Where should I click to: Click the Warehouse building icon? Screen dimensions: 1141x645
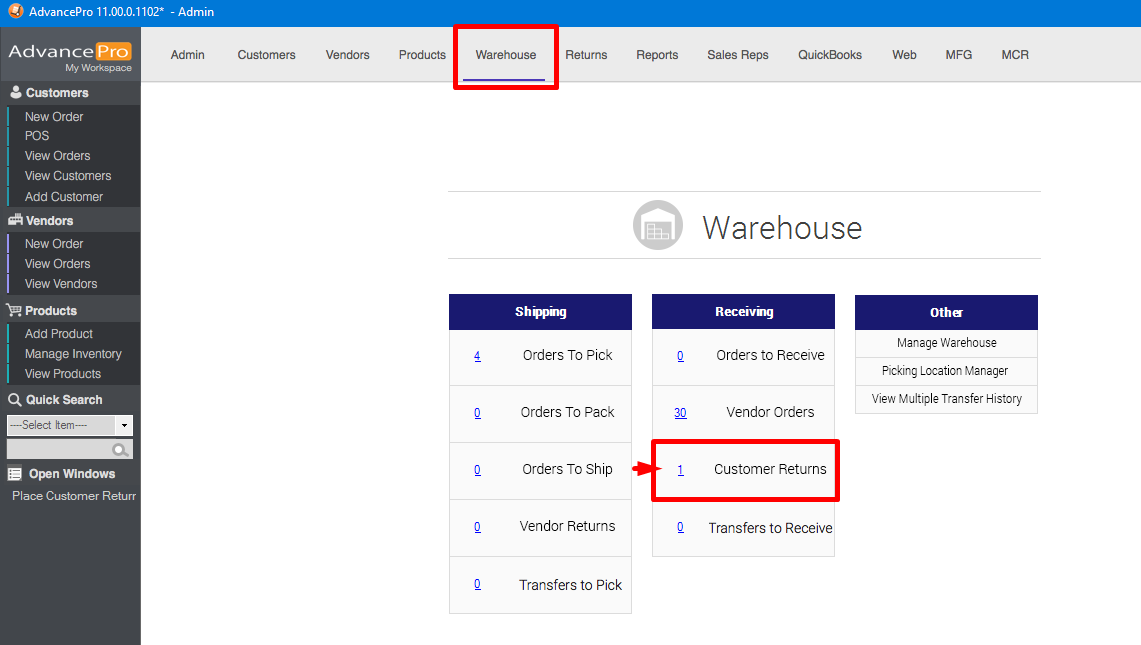[x=657, y=226]
